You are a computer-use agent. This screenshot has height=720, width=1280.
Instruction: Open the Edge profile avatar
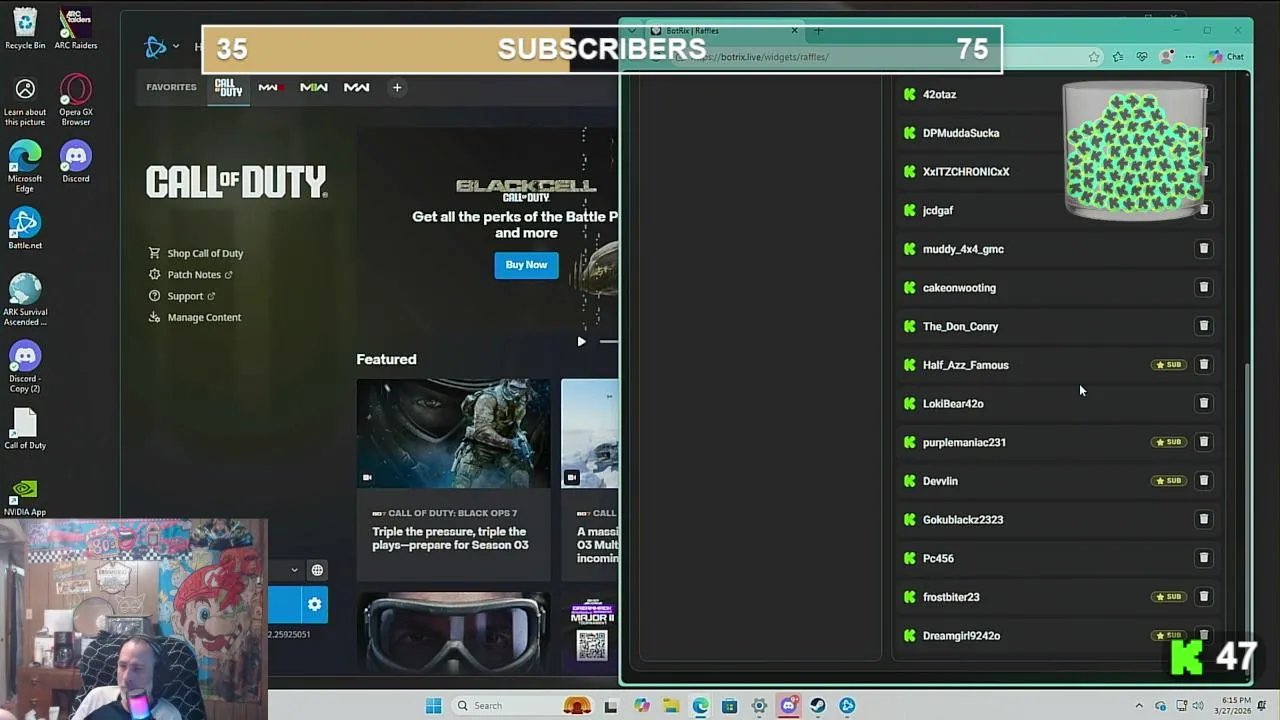[x=1166, y=57]
